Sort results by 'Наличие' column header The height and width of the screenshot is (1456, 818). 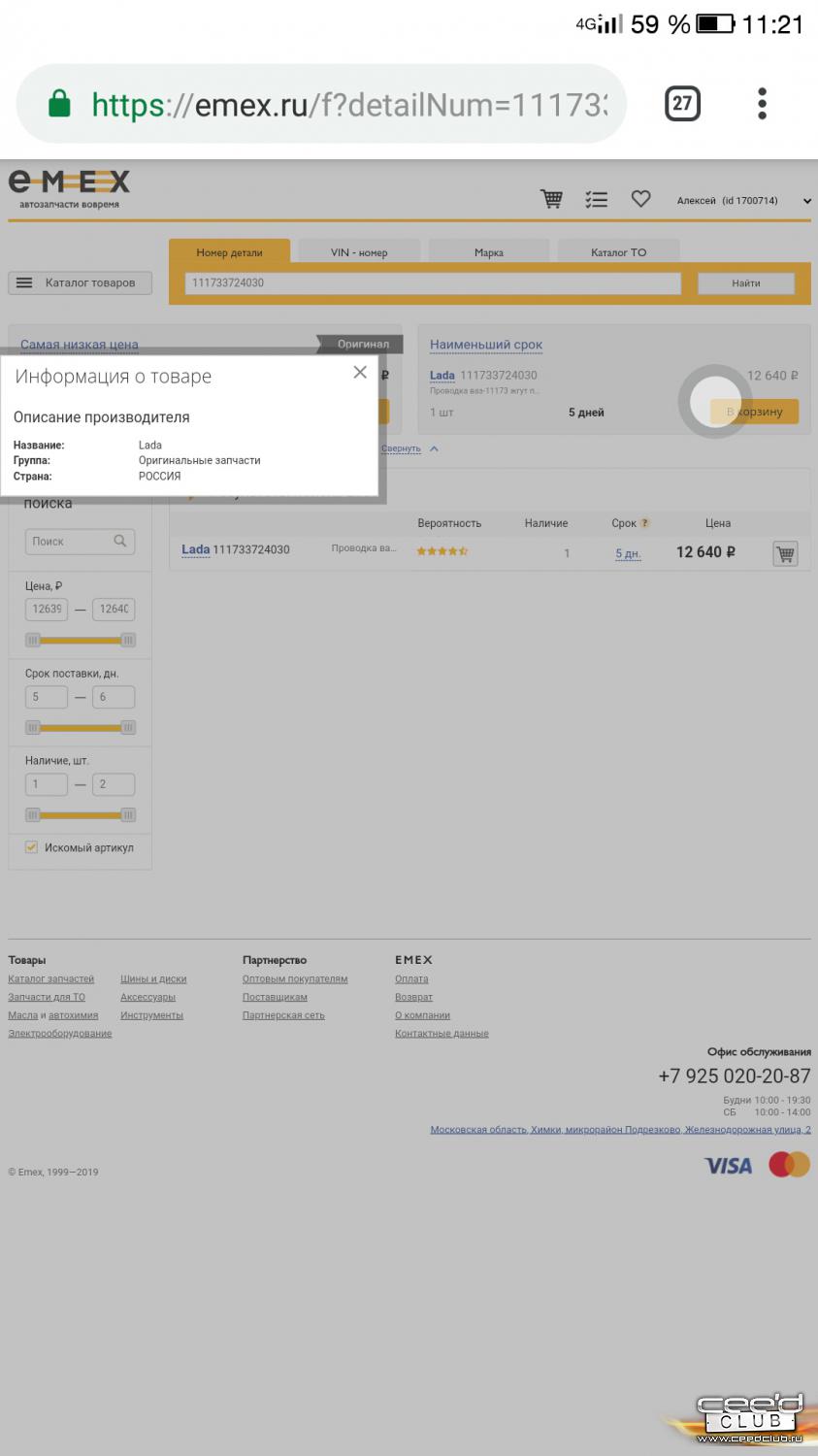[546, 523]
